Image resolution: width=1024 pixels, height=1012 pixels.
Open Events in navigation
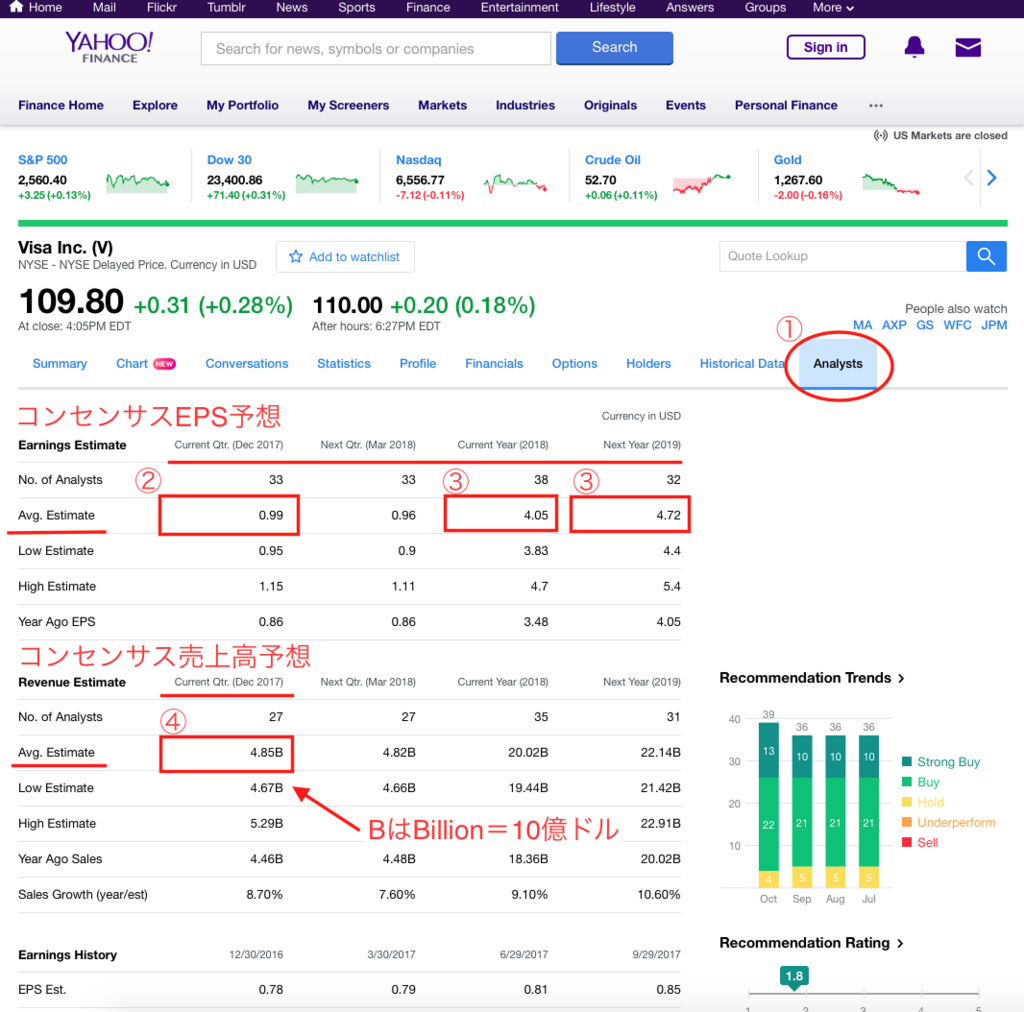(686, 105)
